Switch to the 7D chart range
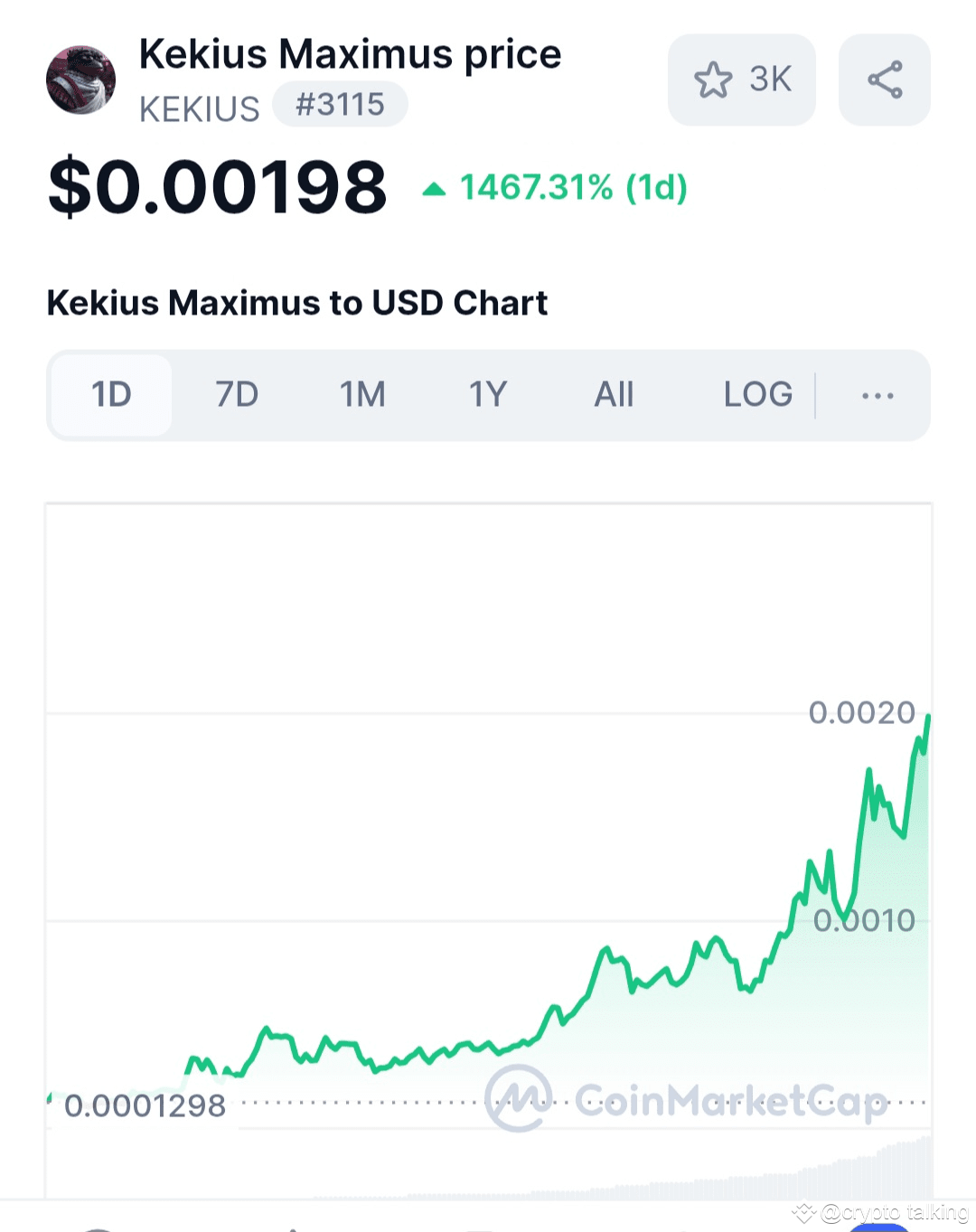 [237, 395]
